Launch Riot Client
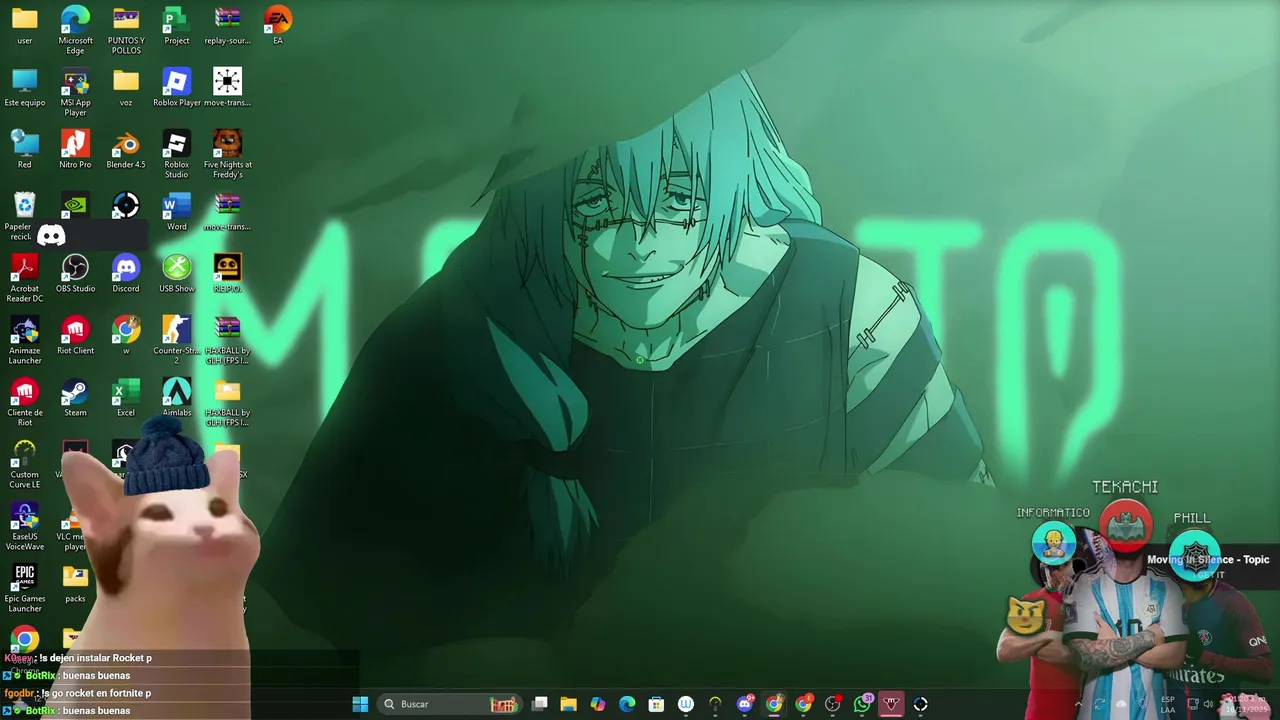Screen dimensions: 1280x720 [x=75, y=335]
